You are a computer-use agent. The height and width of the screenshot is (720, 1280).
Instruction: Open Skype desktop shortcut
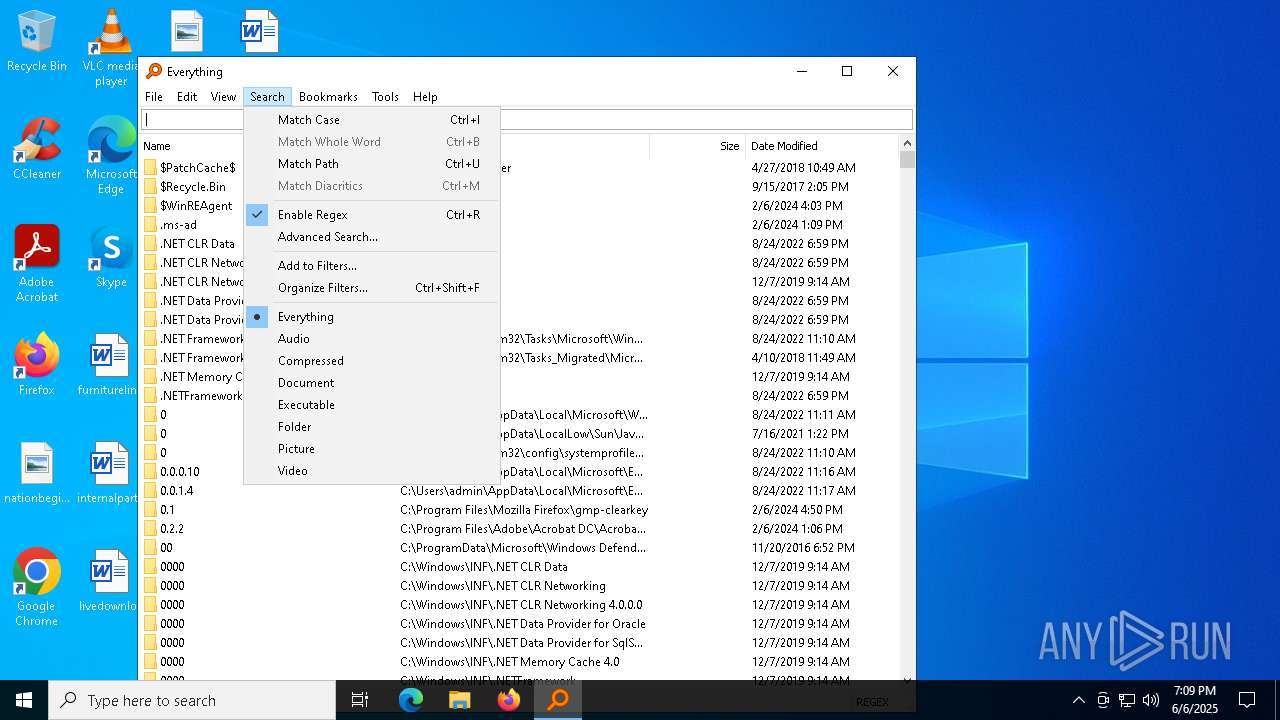[111, 257]
